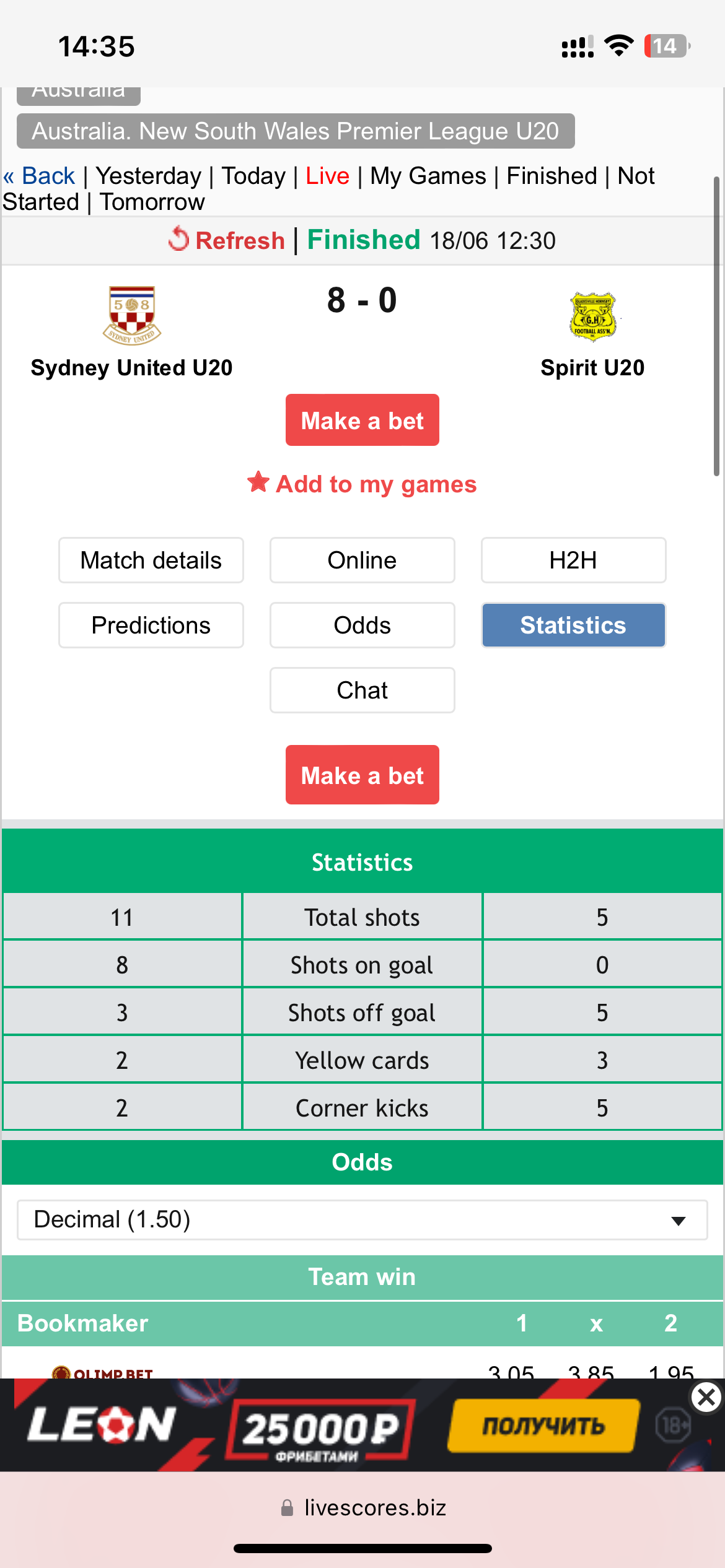Tap the New South Wales Premier League tag
The height and width of the screenshot is (1568, 725).
point(296,131)
